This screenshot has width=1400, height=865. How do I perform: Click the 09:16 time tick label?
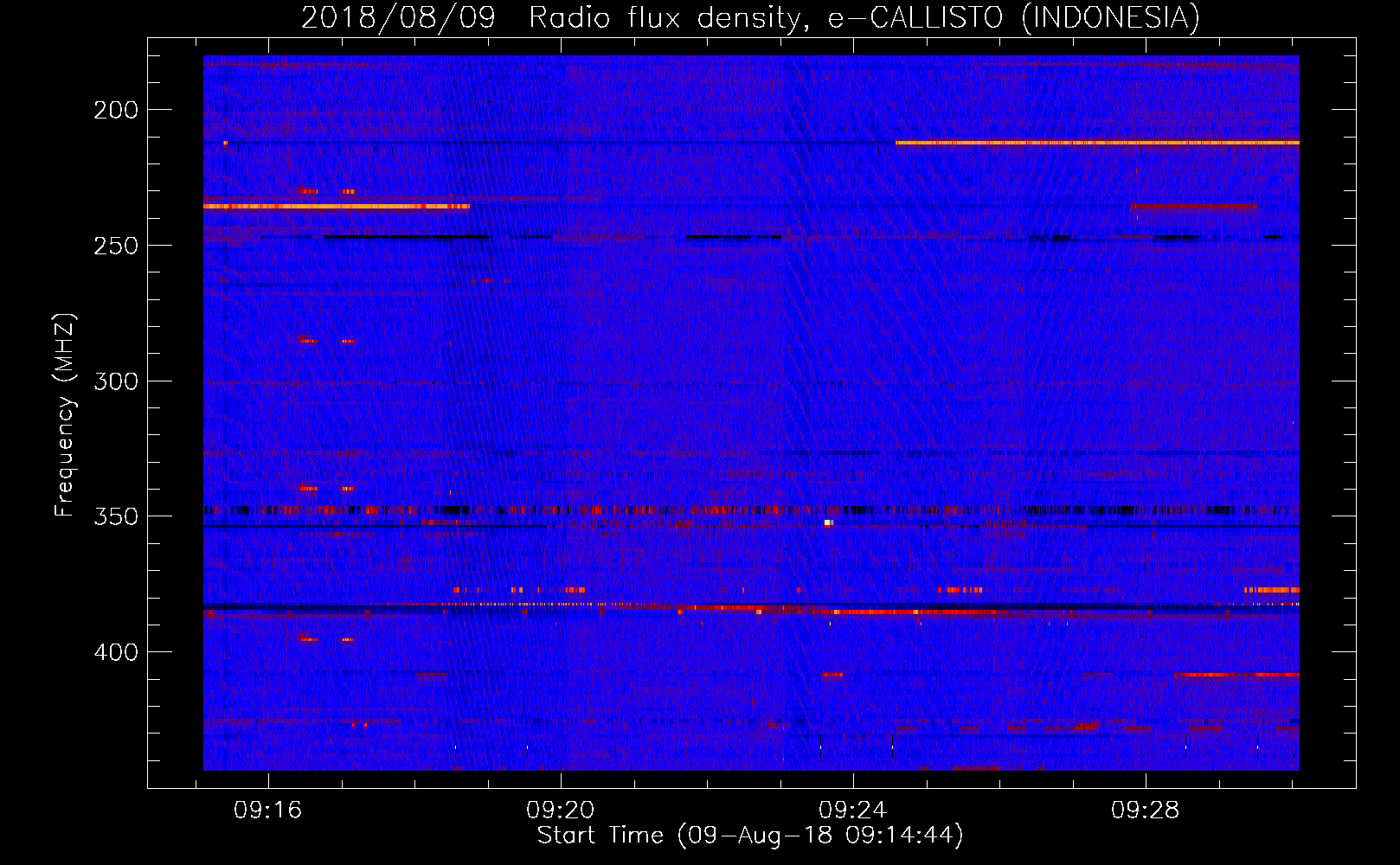pyautogui.click(x=268, y=811)
